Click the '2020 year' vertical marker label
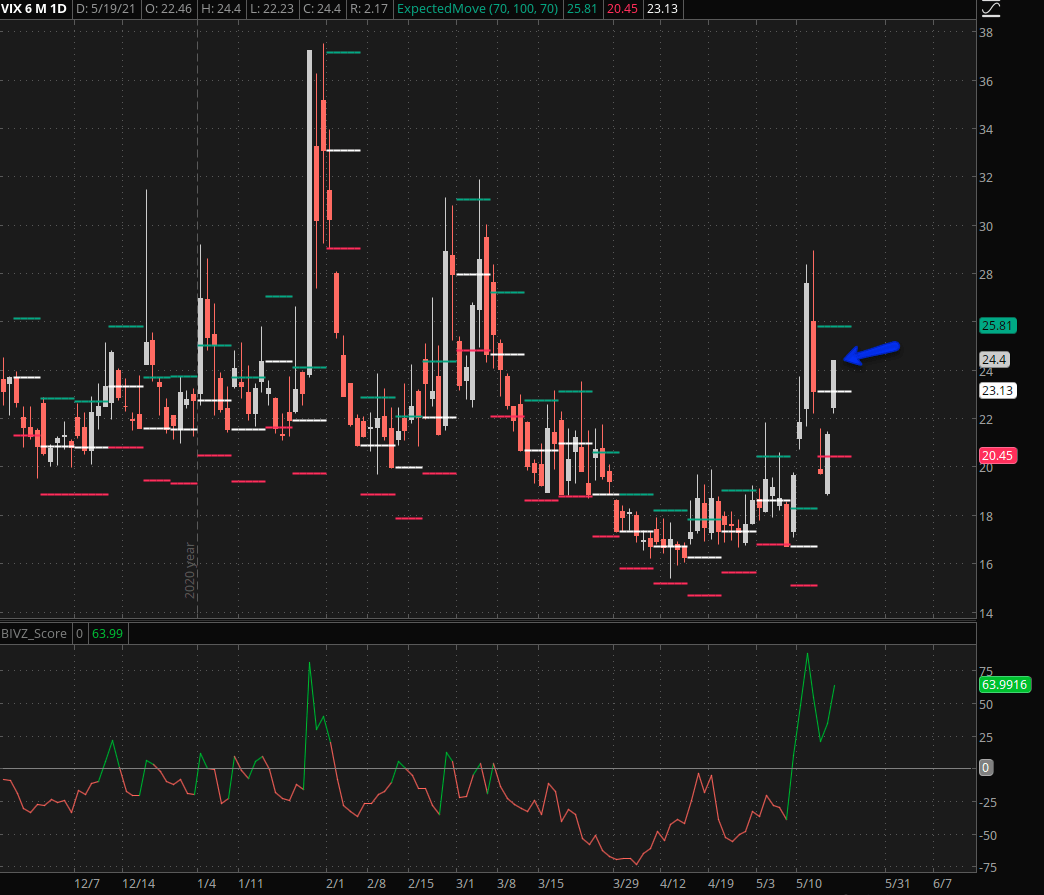The width and height of the screenshot is (1044, 895). tap(189, 570)
